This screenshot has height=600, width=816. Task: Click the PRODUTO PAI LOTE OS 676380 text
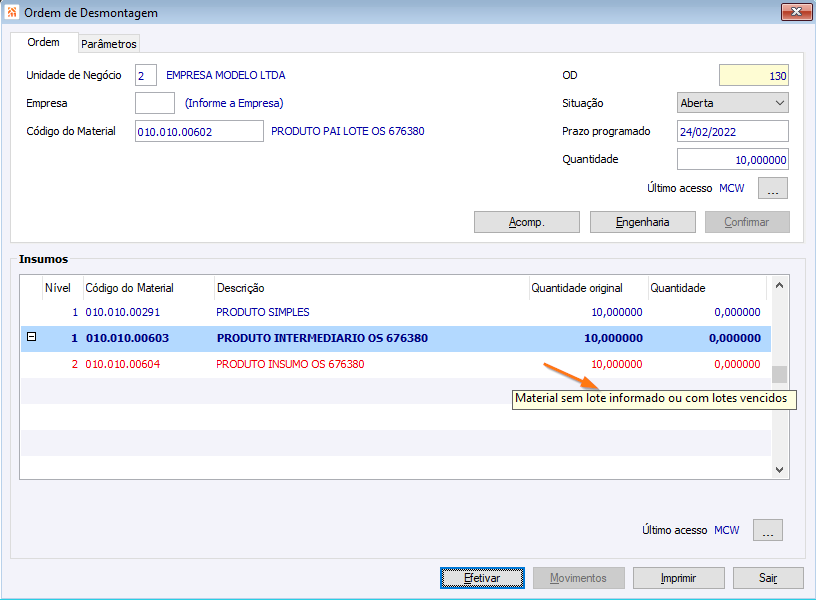pos(348,131)
